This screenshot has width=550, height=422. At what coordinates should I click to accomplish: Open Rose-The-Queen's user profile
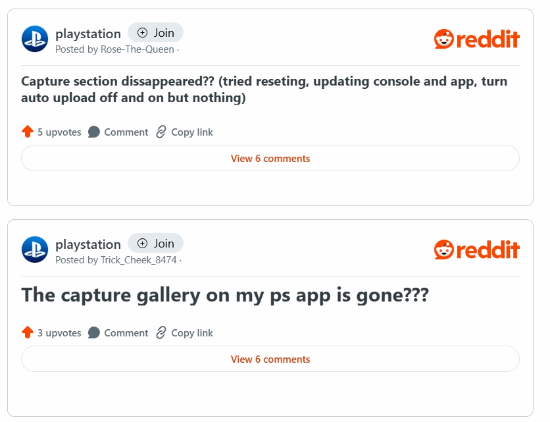point(137,49)
